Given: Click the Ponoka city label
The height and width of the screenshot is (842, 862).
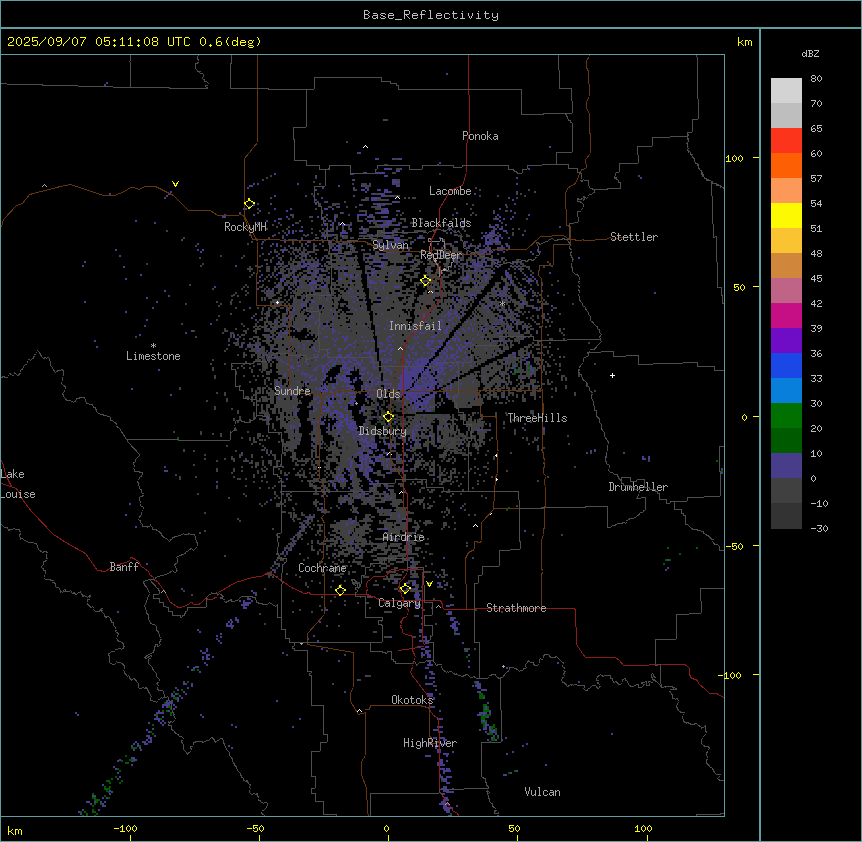Looking at the screenshot, I should [x=480, y=136].
